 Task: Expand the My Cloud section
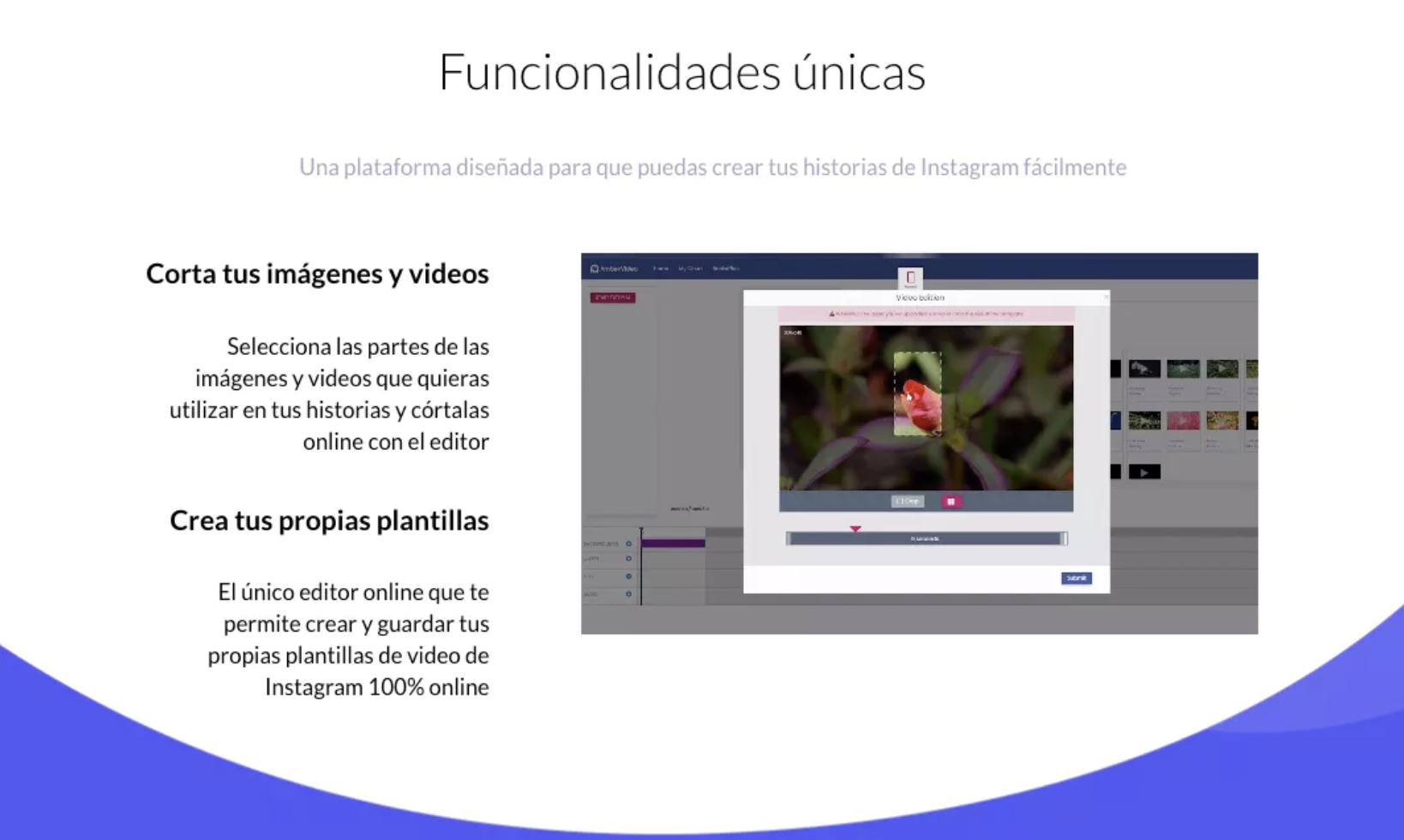click(690, 268)
